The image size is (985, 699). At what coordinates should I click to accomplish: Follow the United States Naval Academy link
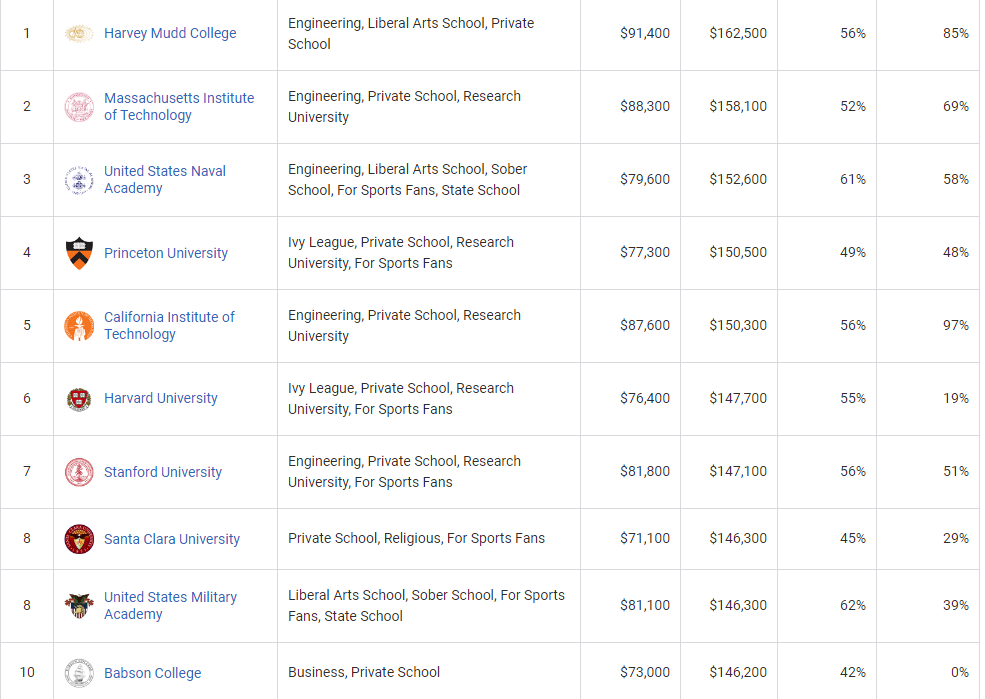pos(165,180)
